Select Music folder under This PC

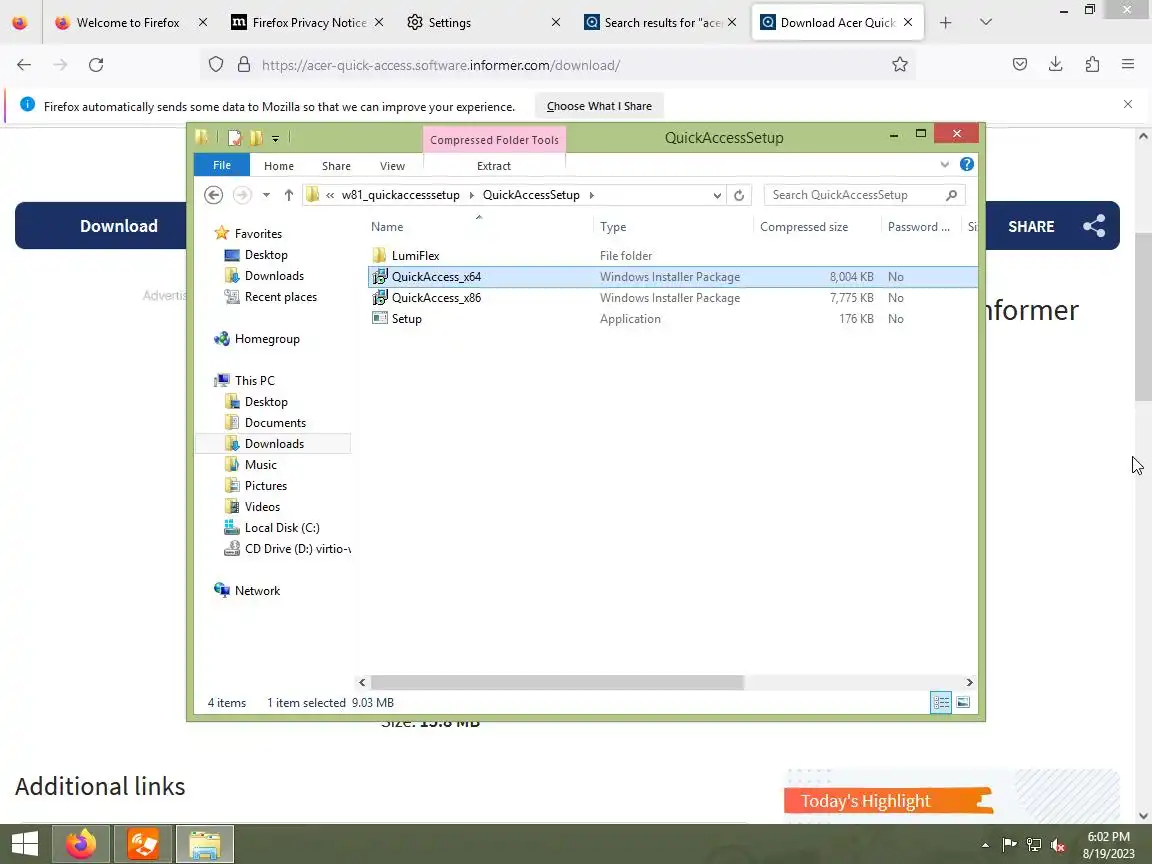point(260,464)
